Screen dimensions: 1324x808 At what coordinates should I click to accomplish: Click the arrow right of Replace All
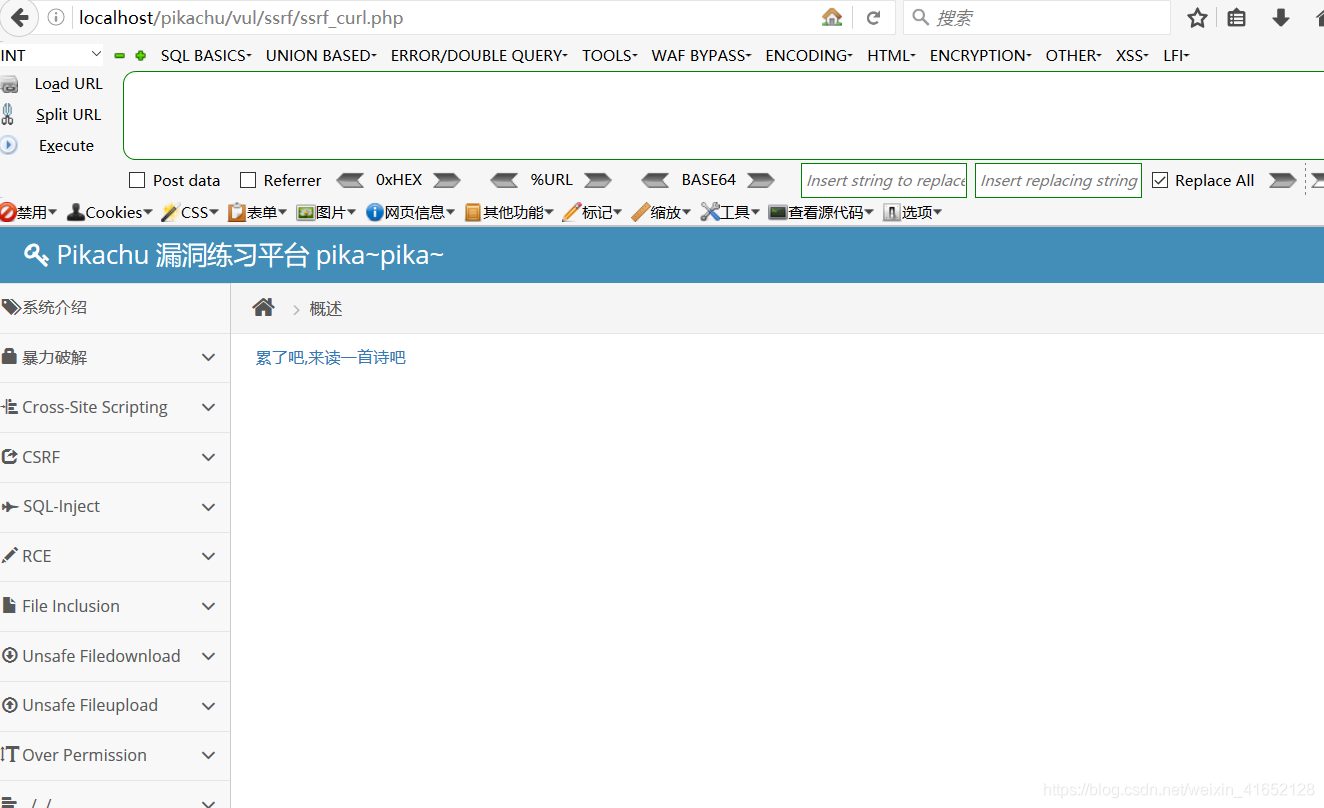pos(1283,180)
